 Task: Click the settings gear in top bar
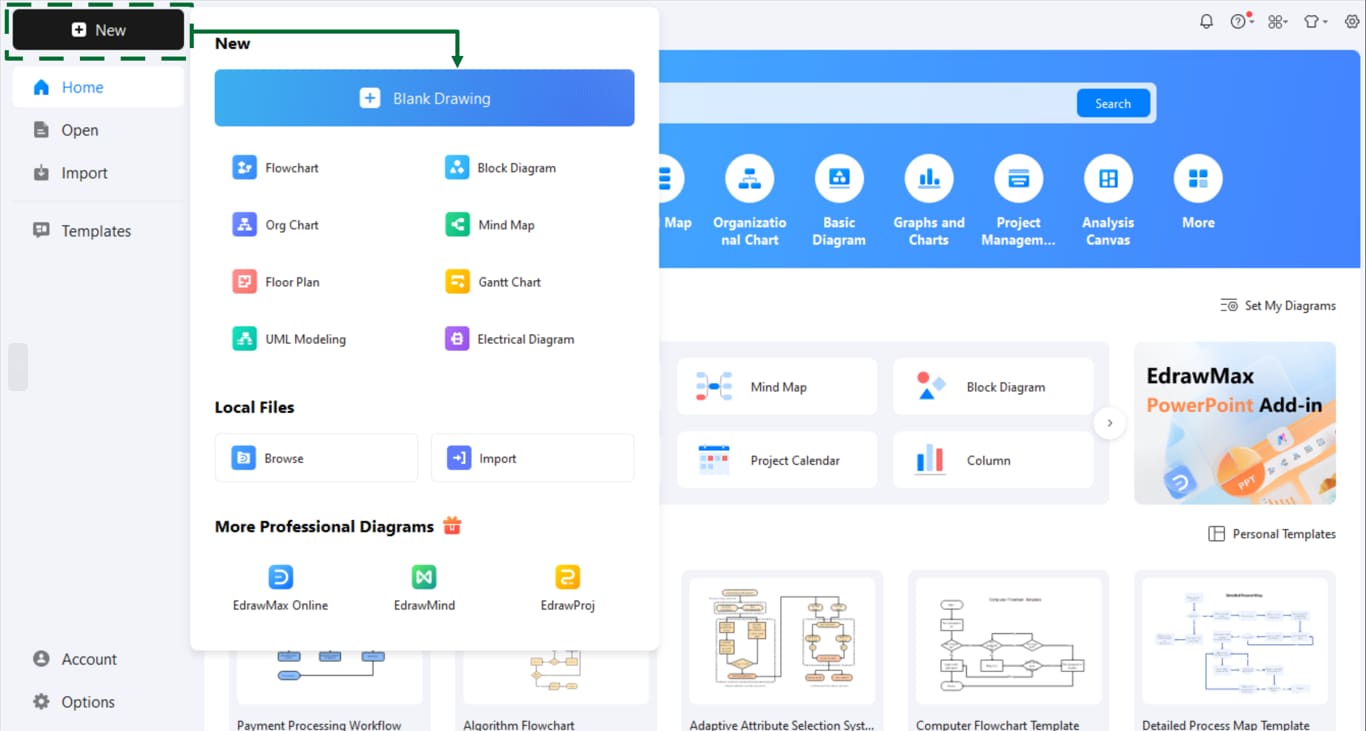(1351, 21)
